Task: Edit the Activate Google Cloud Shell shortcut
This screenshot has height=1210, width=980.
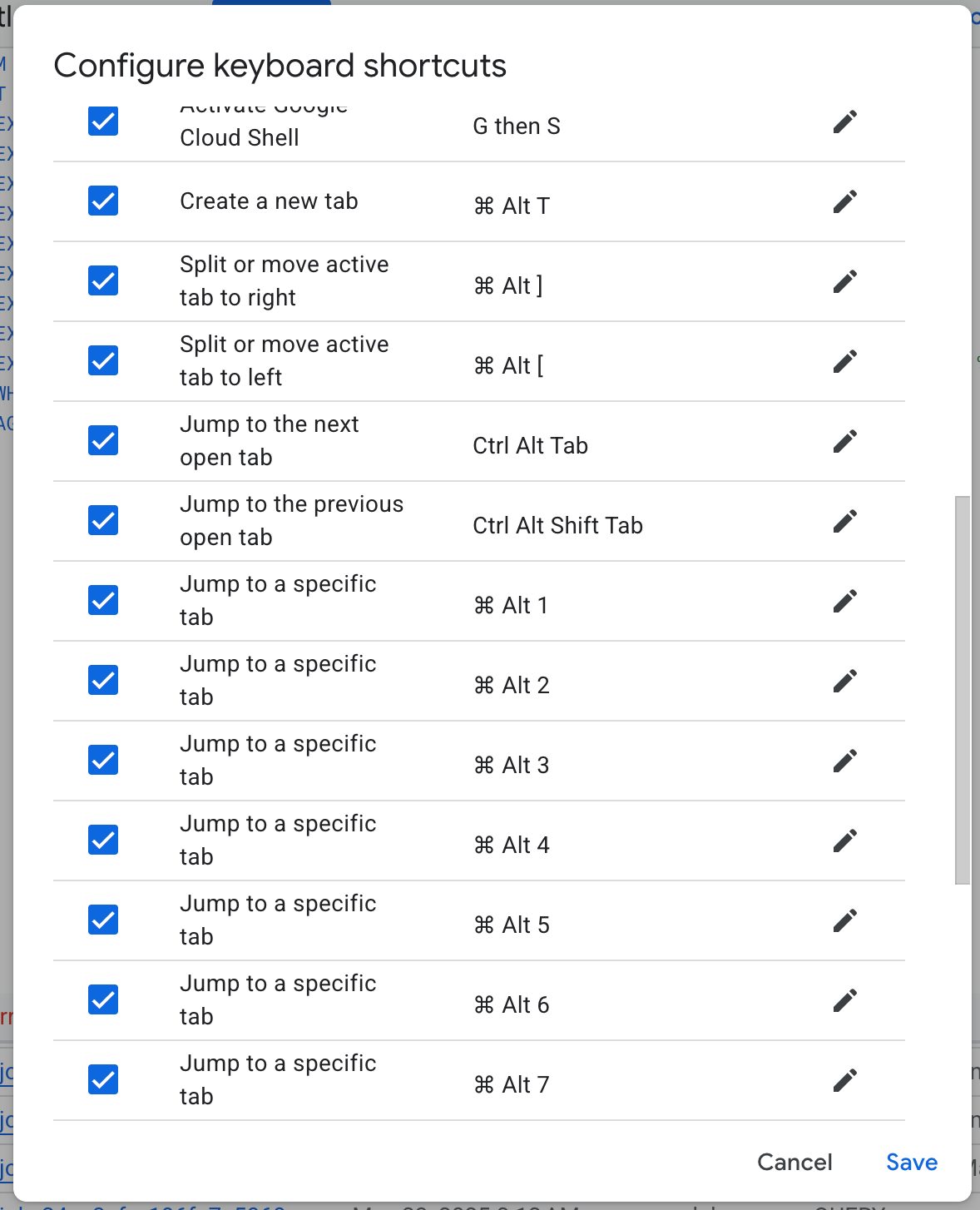Action: [x=844, y=122]
